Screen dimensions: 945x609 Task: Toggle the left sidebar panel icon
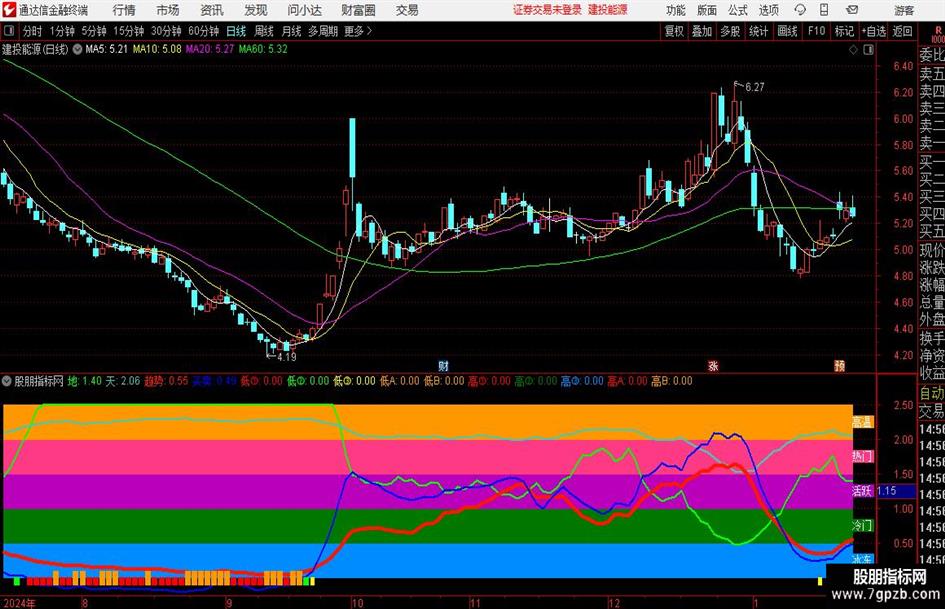pos(8,31)
